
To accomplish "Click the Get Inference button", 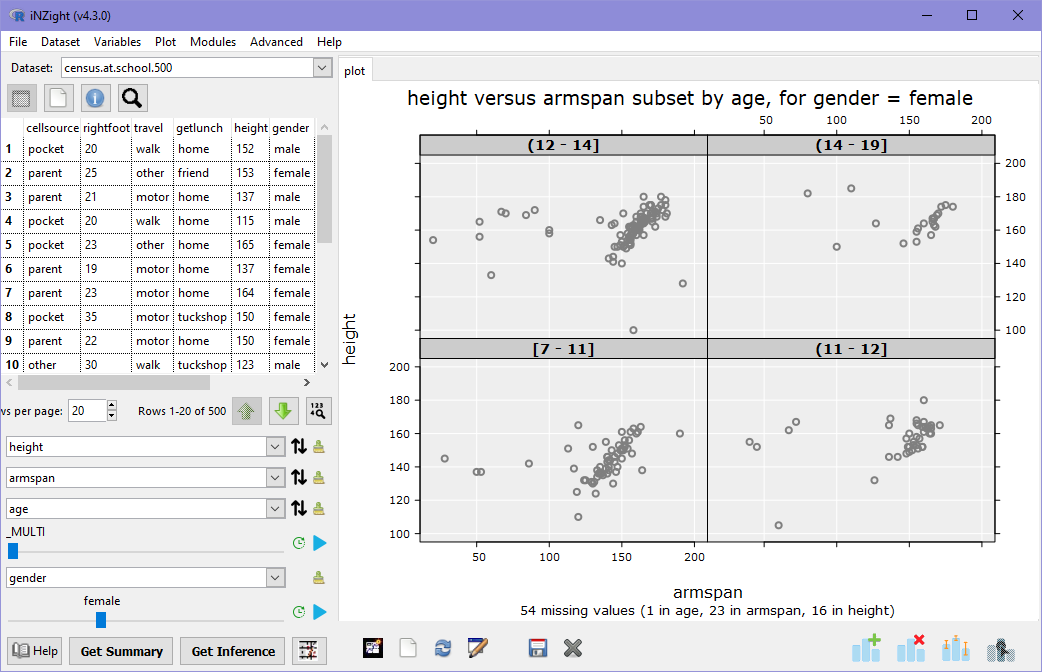I will [x=232, y=651].
